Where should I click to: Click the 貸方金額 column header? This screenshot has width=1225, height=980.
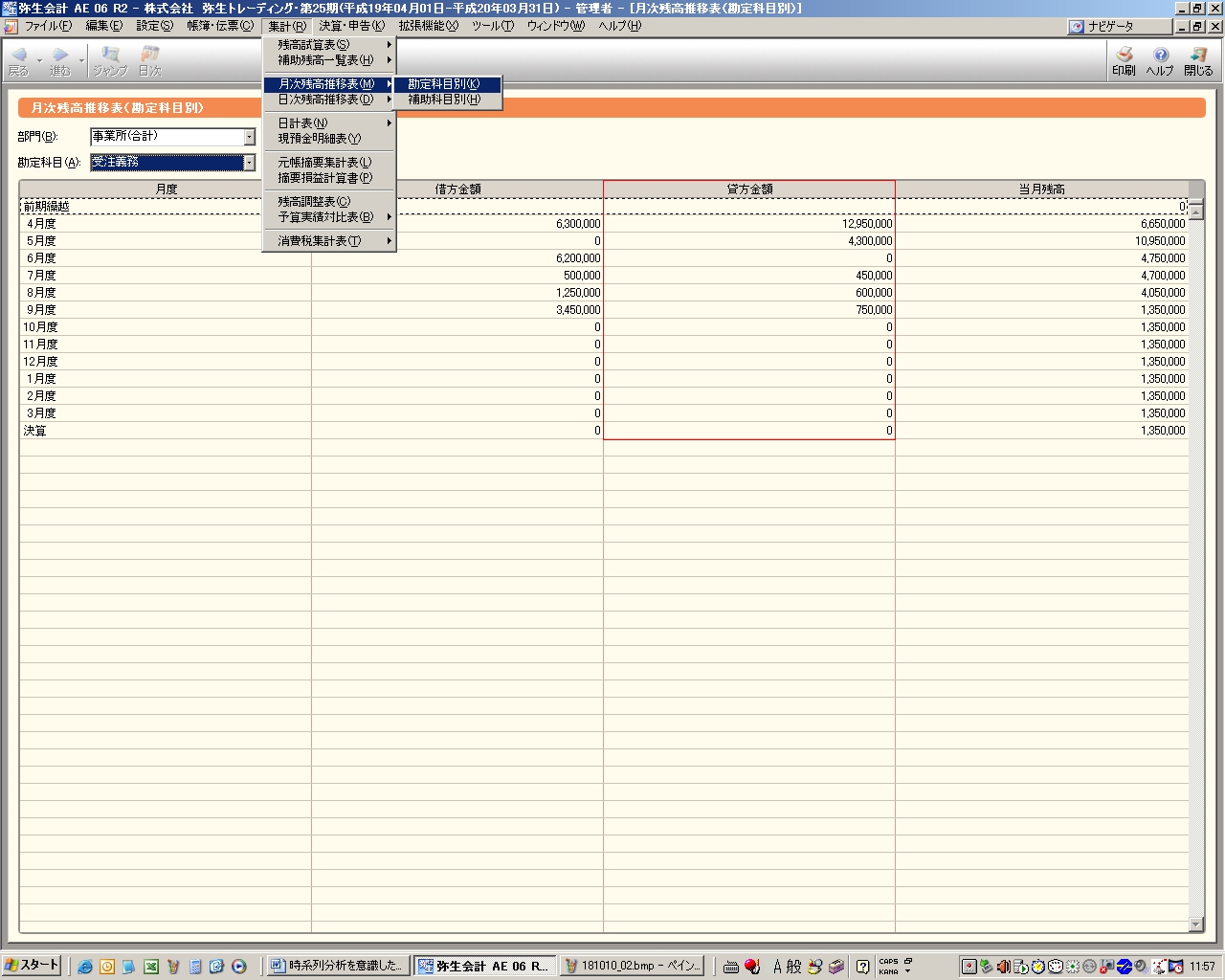pos(749,189)
